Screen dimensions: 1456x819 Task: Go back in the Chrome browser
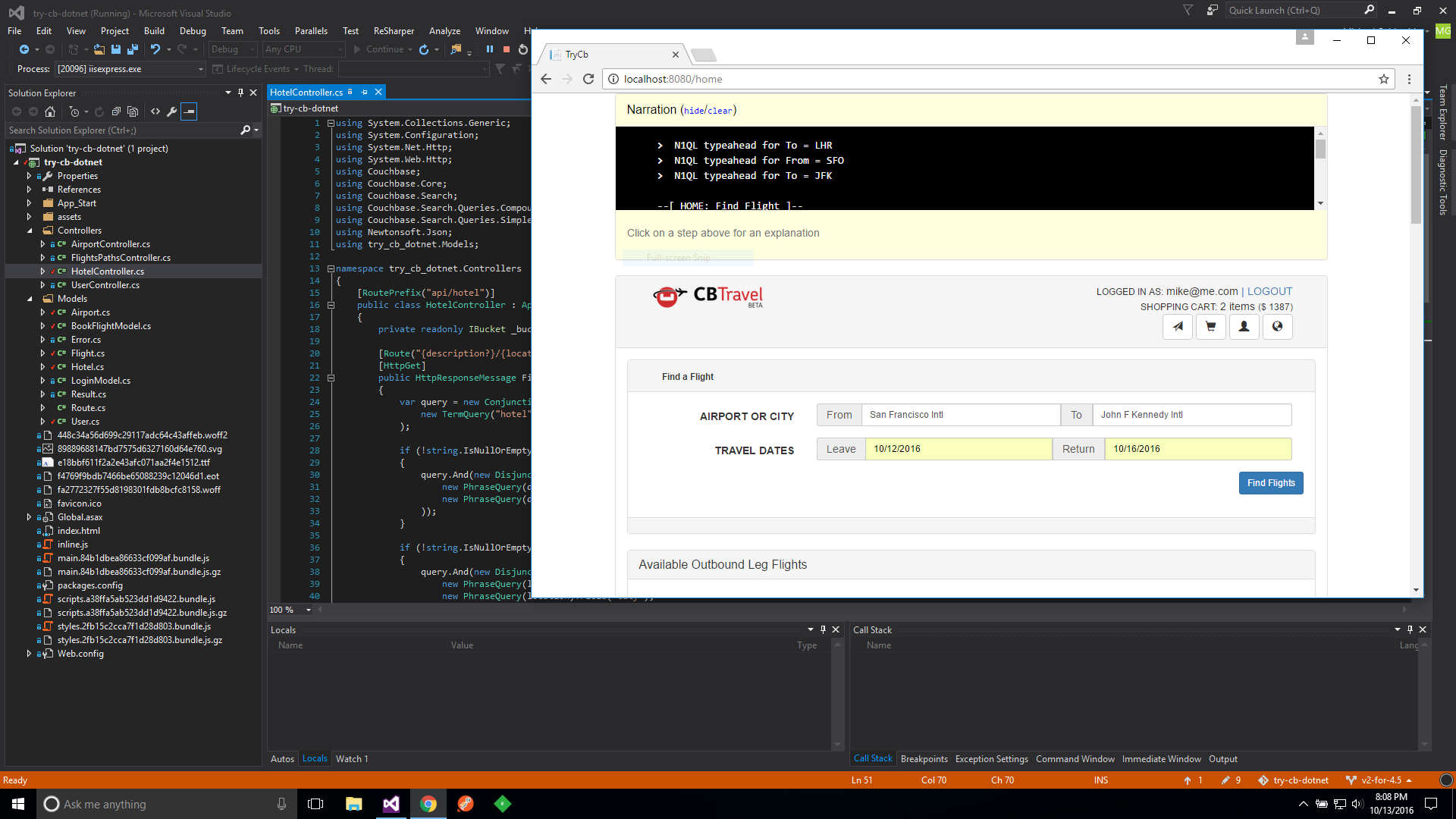coord(546,79)
